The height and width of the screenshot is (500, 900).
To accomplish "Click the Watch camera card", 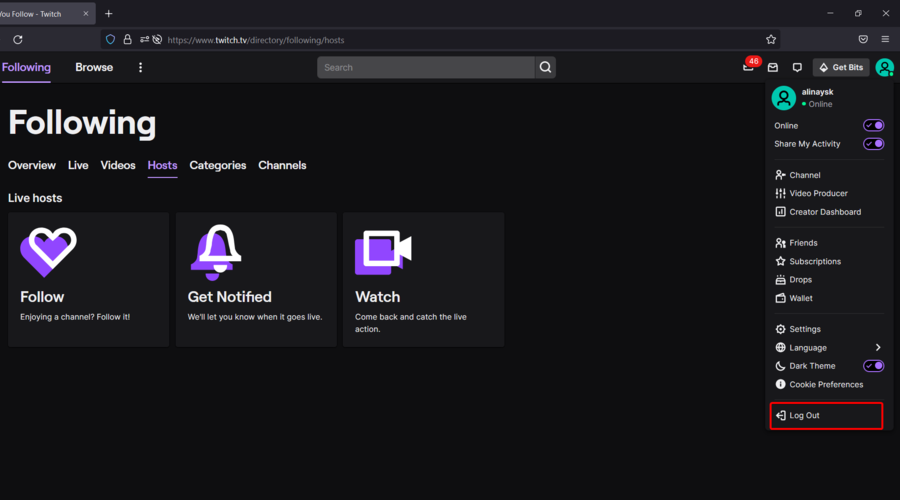I will 424,280.
